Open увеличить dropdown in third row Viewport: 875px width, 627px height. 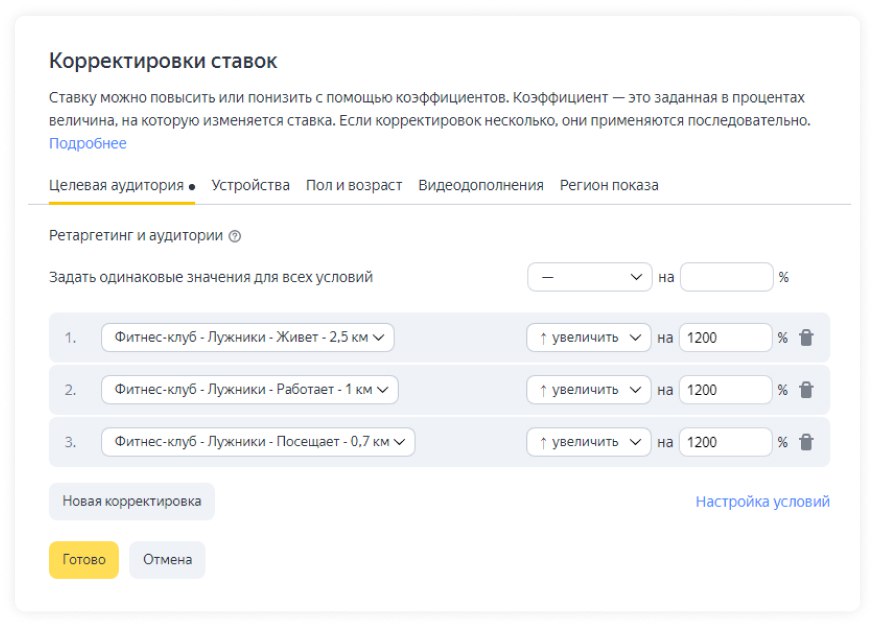tap(589, 442)
